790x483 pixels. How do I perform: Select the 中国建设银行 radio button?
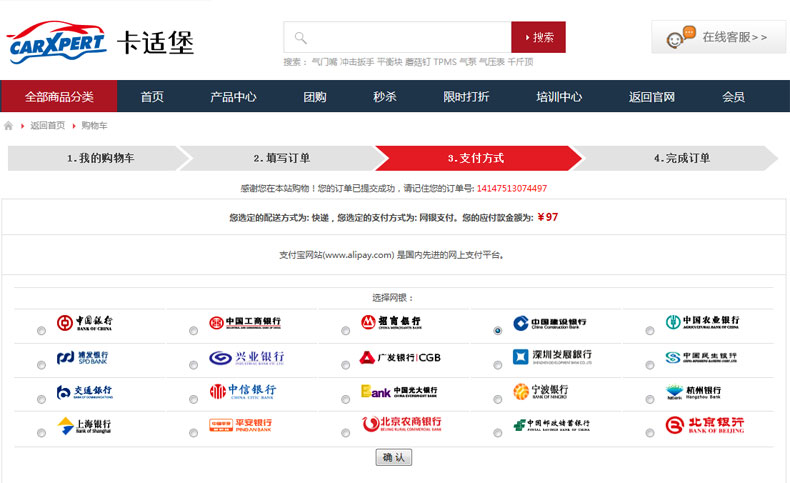498,331
